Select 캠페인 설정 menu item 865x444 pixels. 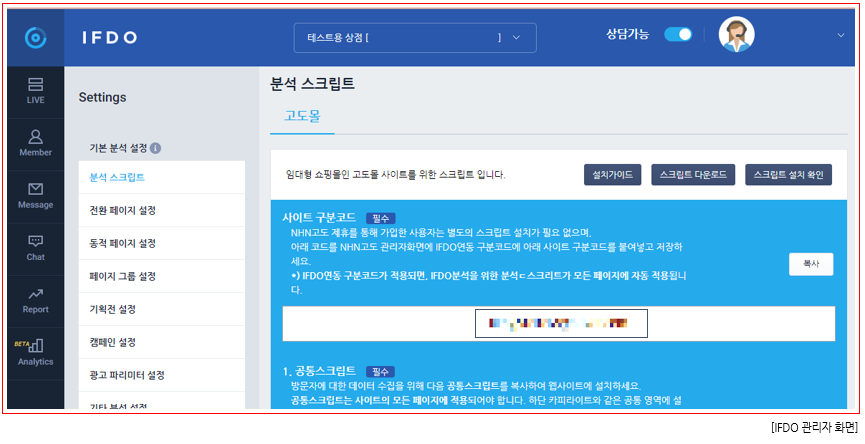point(162,343)
